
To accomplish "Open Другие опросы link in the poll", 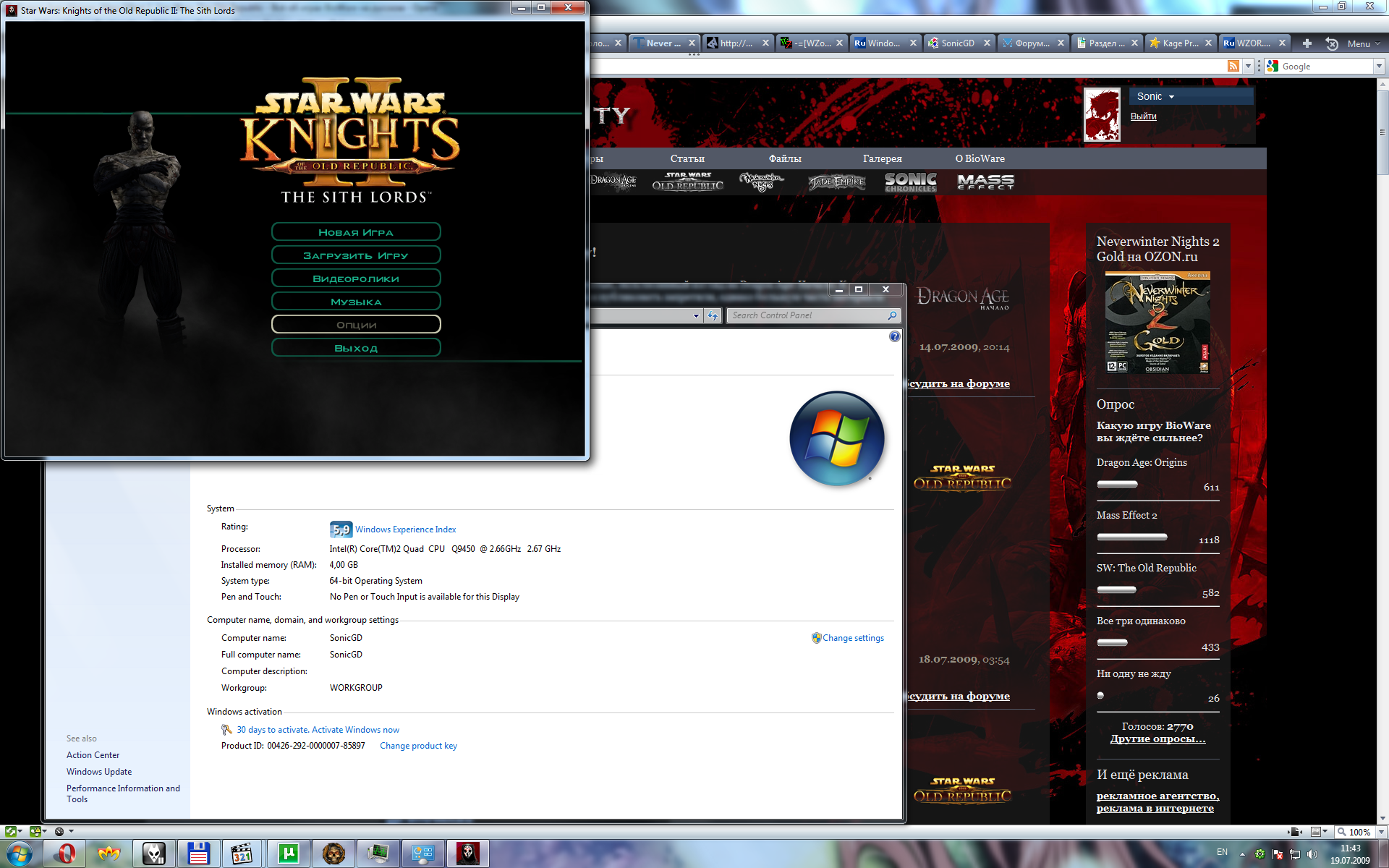I will [1157, 739].
